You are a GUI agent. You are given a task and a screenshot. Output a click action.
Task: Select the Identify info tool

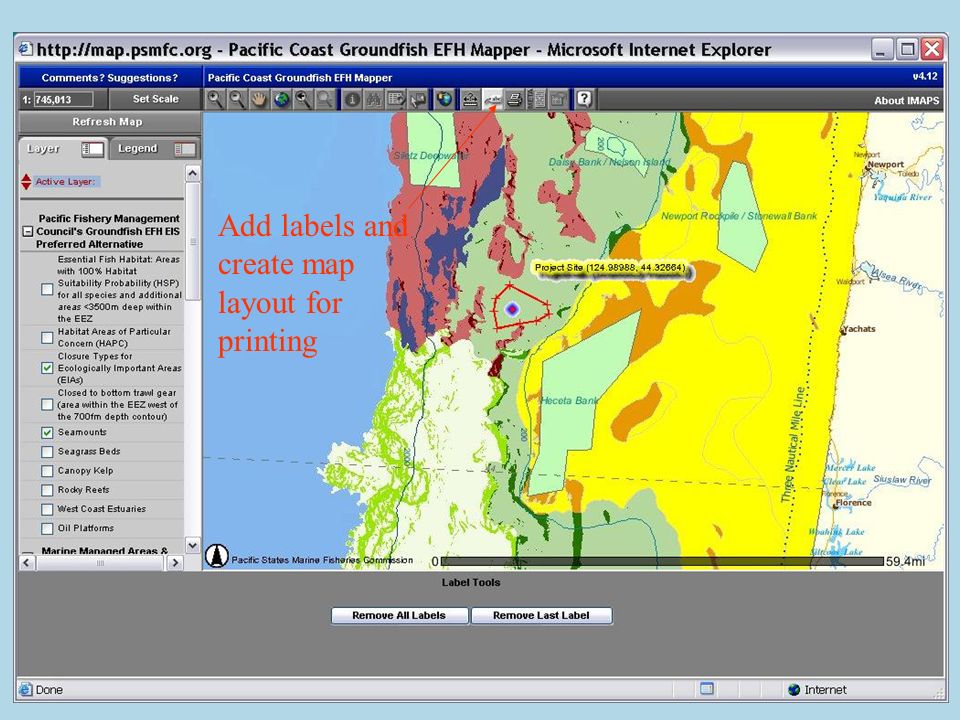(x=352, y=99)
